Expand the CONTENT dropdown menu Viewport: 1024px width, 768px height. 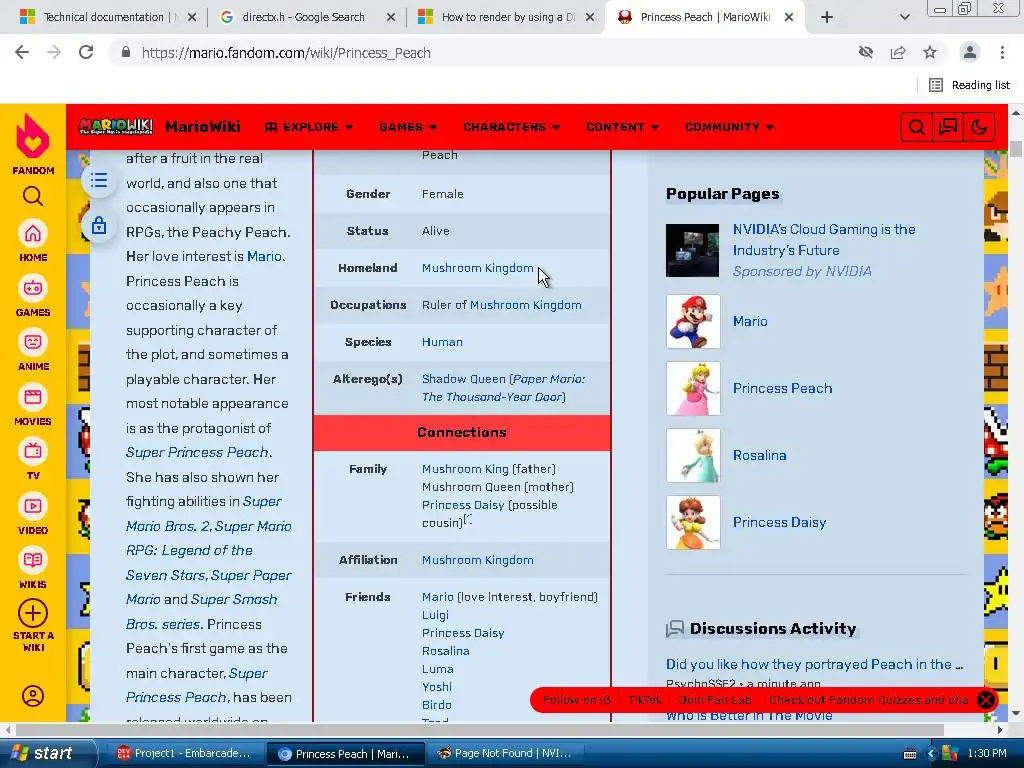(x=622, y=127)
